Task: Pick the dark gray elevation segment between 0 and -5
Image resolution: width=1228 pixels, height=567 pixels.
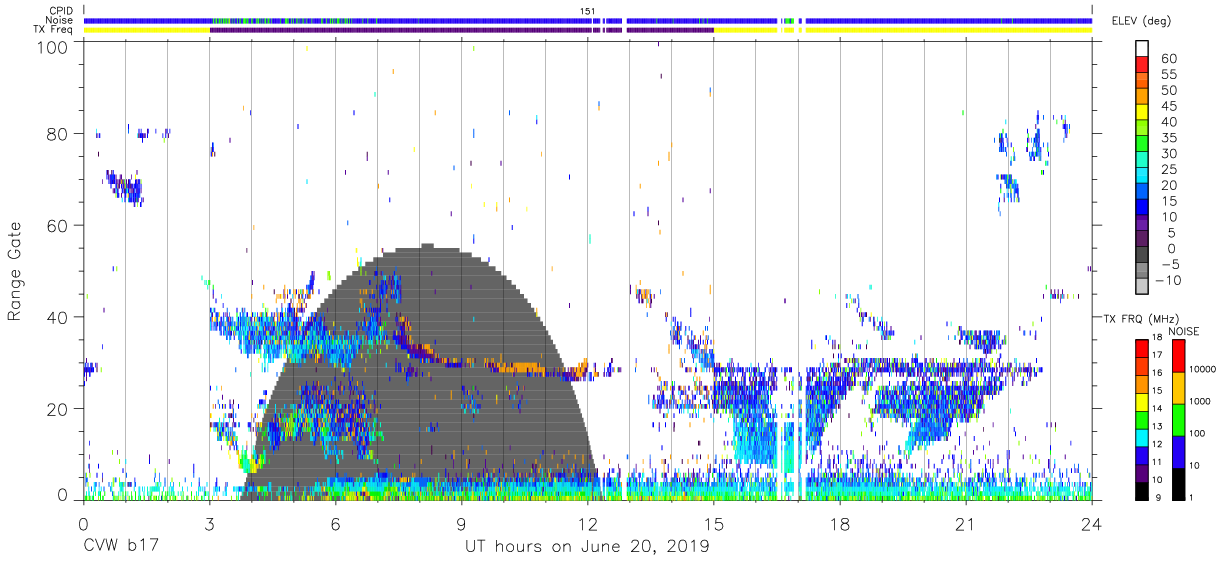Action: coord(1141,256)
